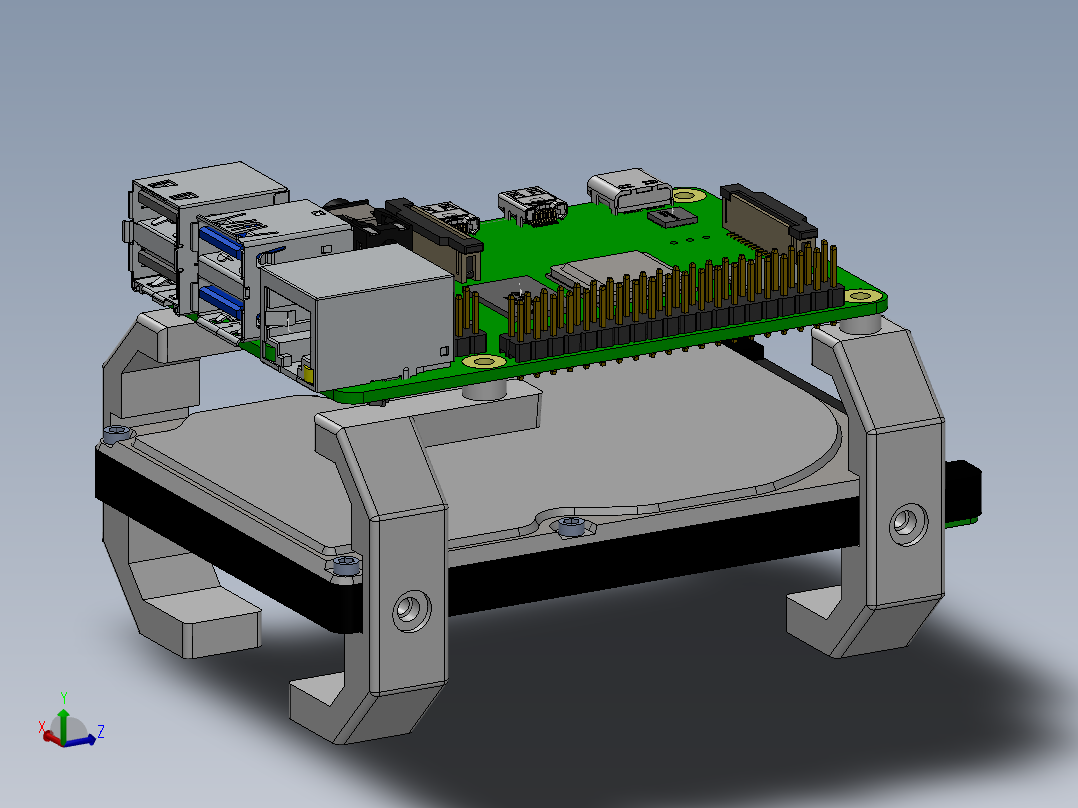Select the gold mounting hole beside the USB-C connector
1078x808 pixels.
(x=688, y=195)
